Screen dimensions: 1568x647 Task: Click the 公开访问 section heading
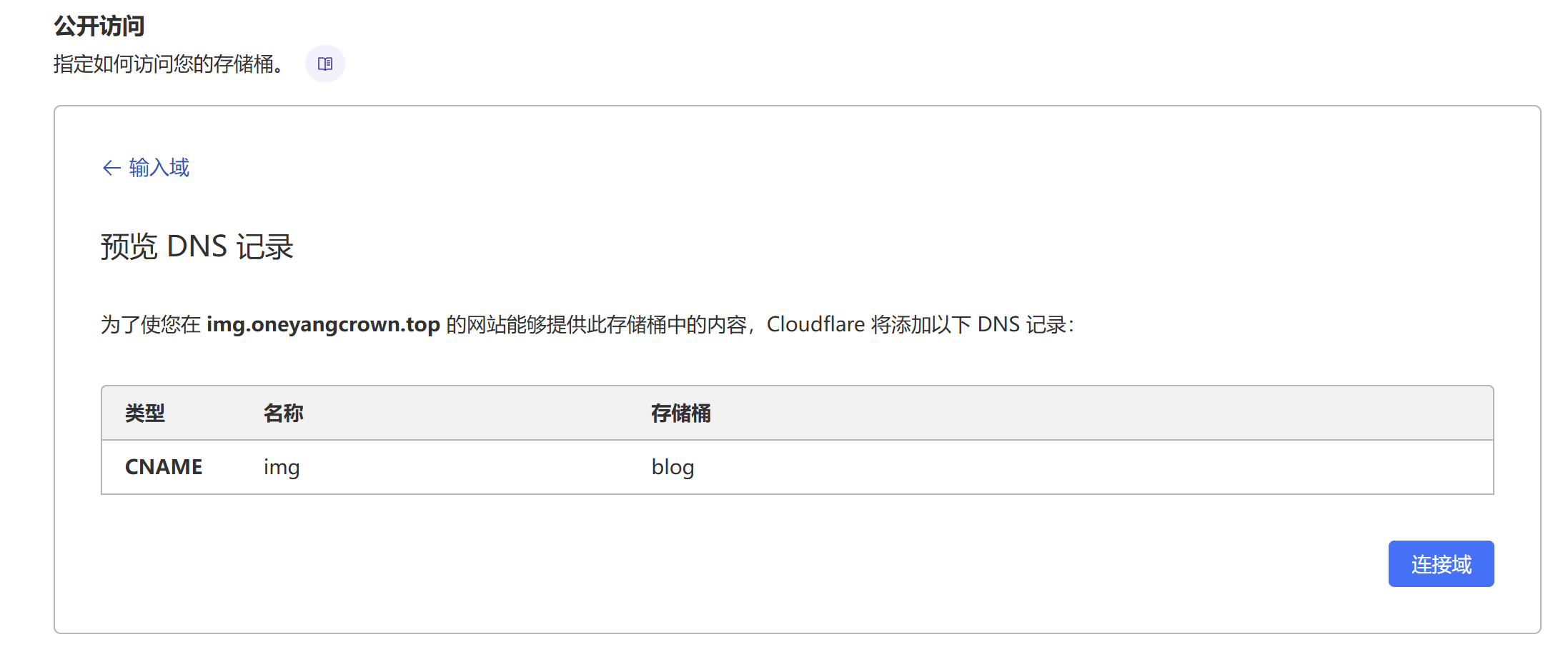(99, 26)
